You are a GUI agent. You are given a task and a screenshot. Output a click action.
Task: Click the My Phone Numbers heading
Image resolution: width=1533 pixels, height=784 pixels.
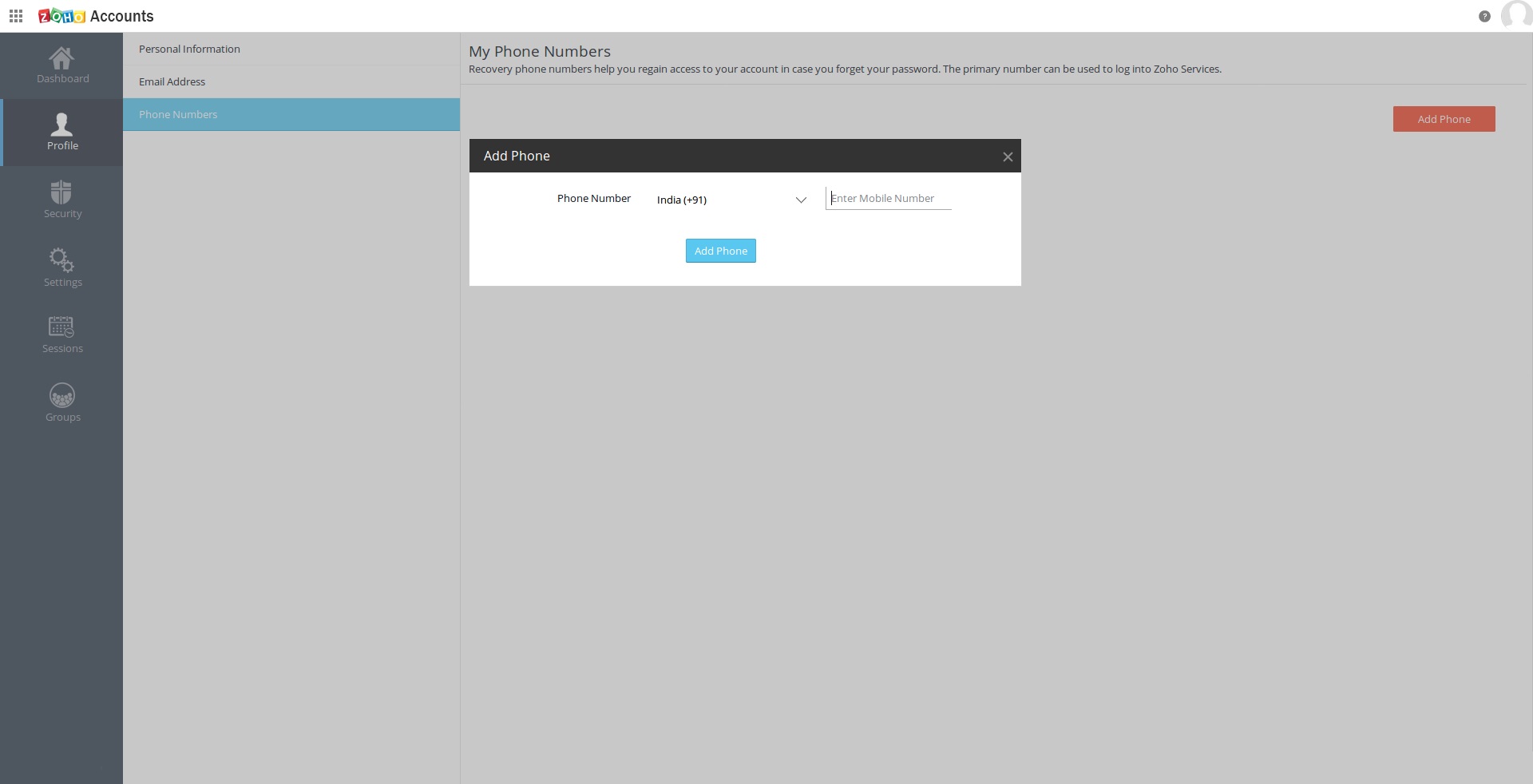point(540,51)
